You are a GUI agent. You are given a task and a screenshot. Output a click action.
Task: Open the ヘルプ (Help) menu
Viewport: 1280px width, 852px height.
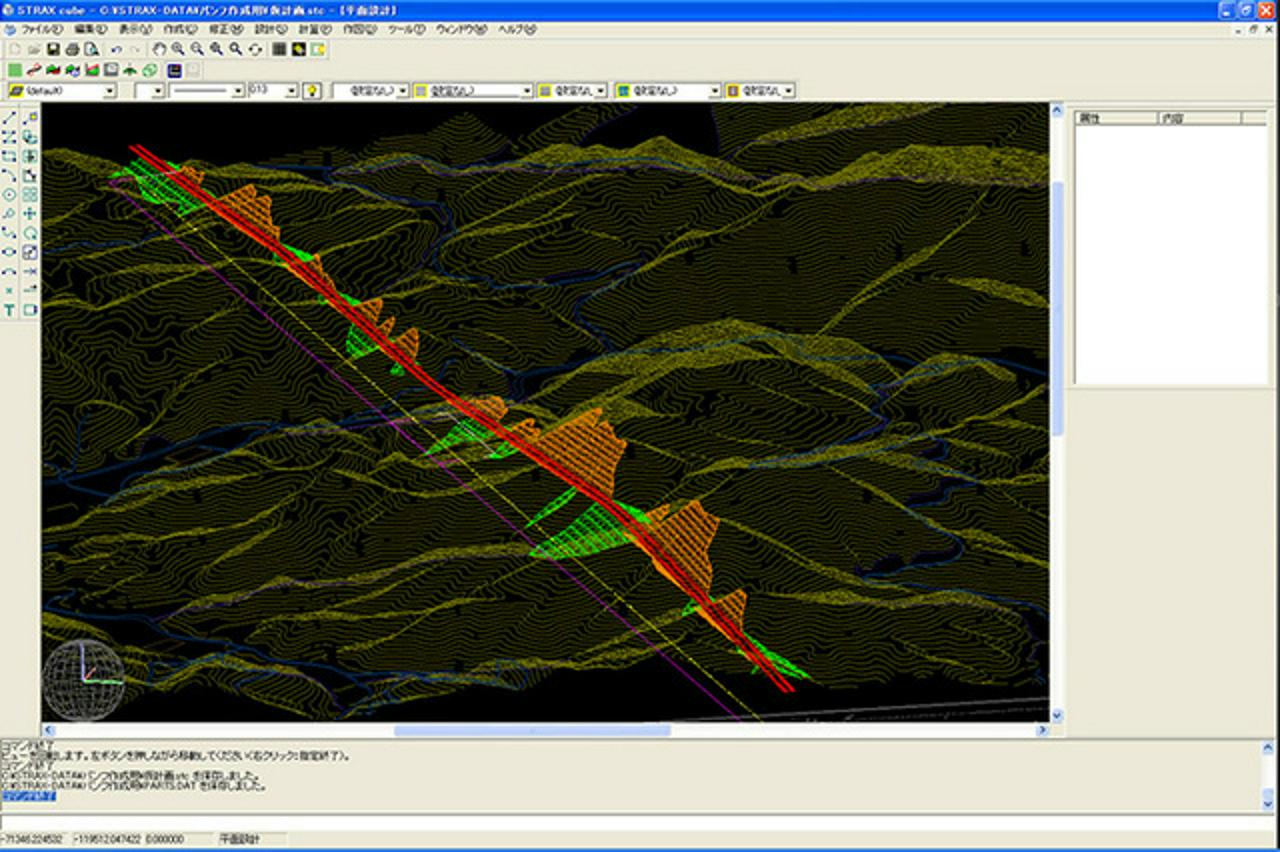tap(516, 30)
